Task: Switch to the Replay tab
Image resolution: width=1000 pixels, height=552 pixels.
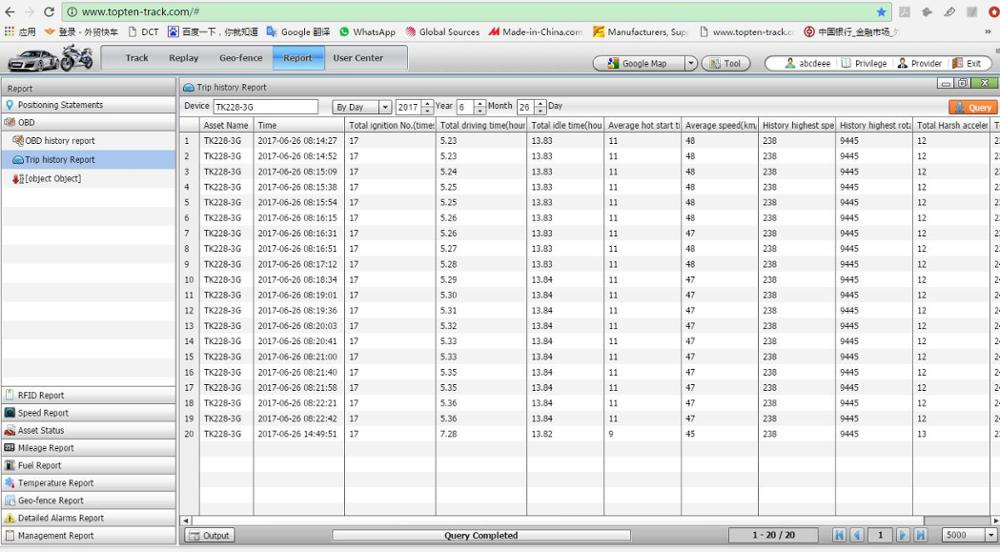Action: (x=184, y=57)
